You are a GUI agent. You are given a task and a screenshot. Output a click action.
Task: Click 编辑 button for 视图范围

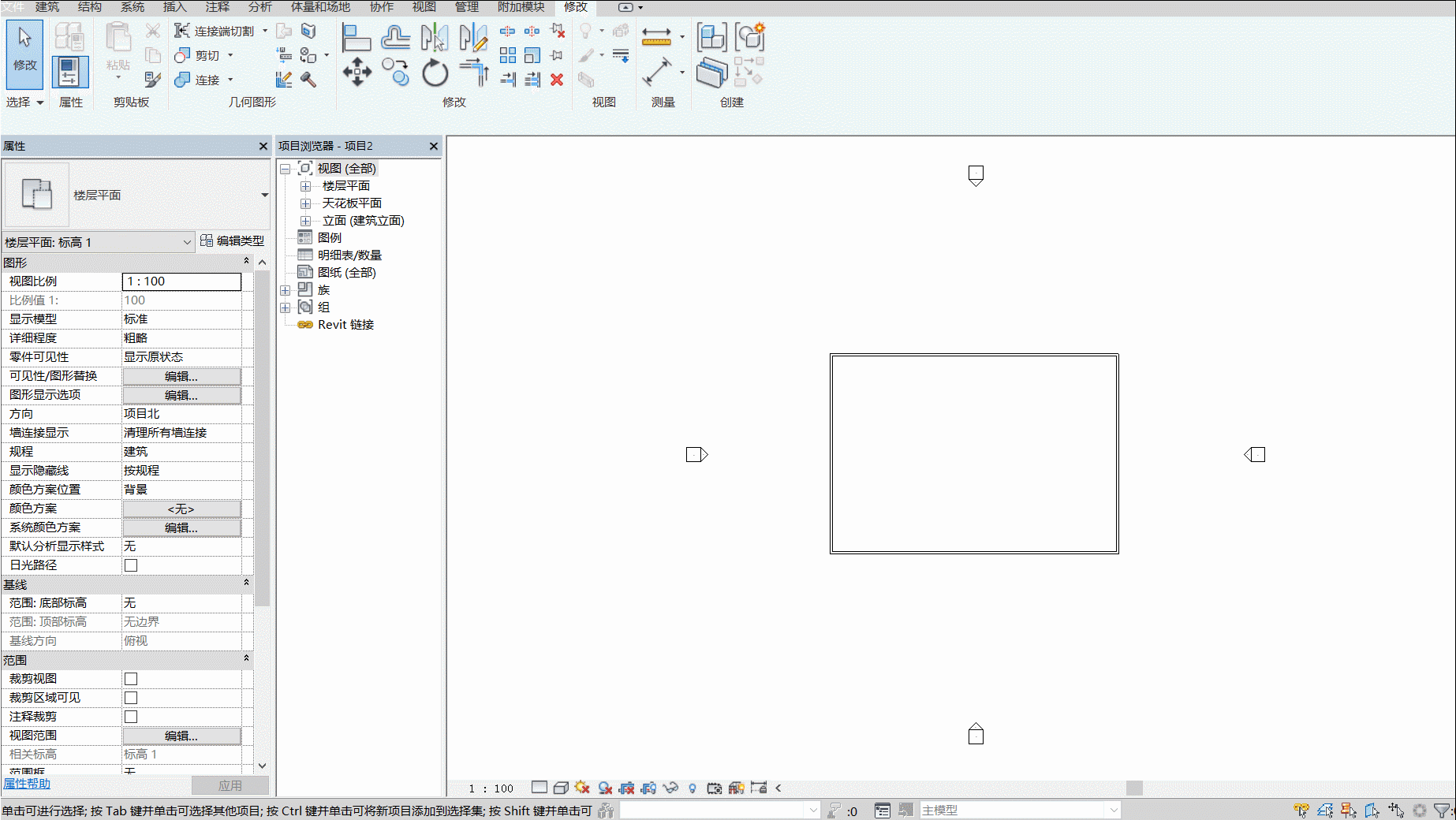[x=181, y=736]
